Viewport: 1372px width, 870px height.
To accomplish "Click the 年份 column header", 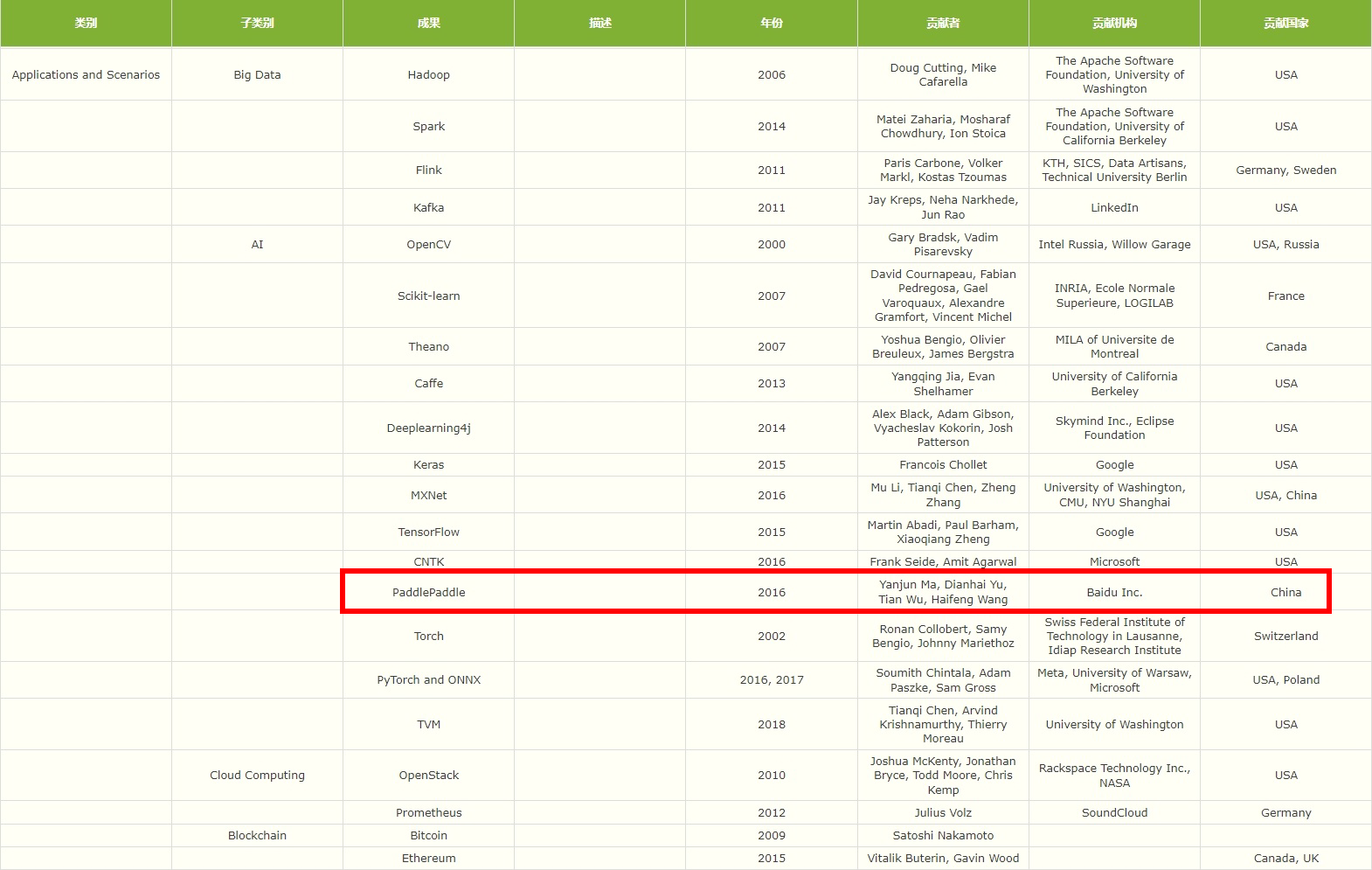I will click(x=772, y=23).
